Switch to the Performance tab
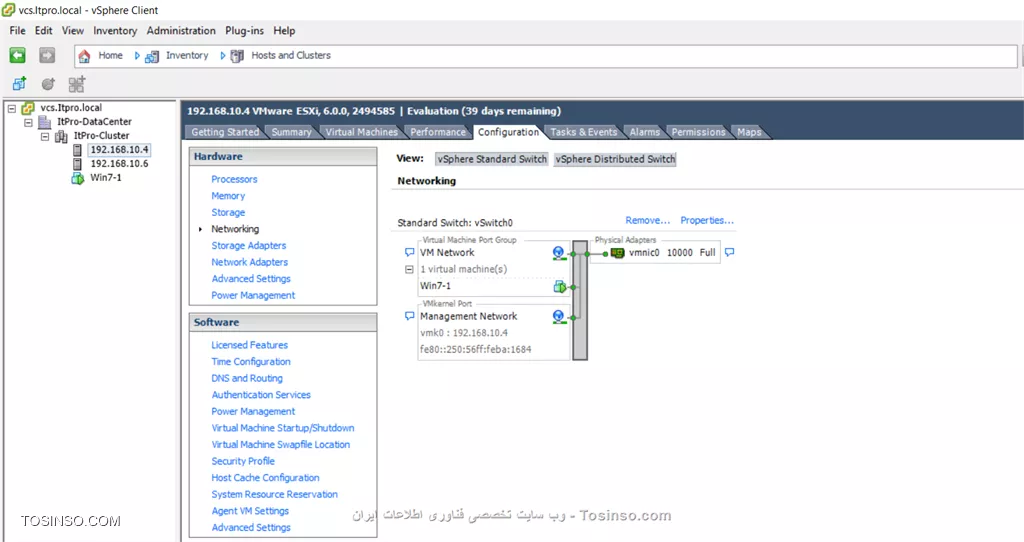 click(438, 132)
